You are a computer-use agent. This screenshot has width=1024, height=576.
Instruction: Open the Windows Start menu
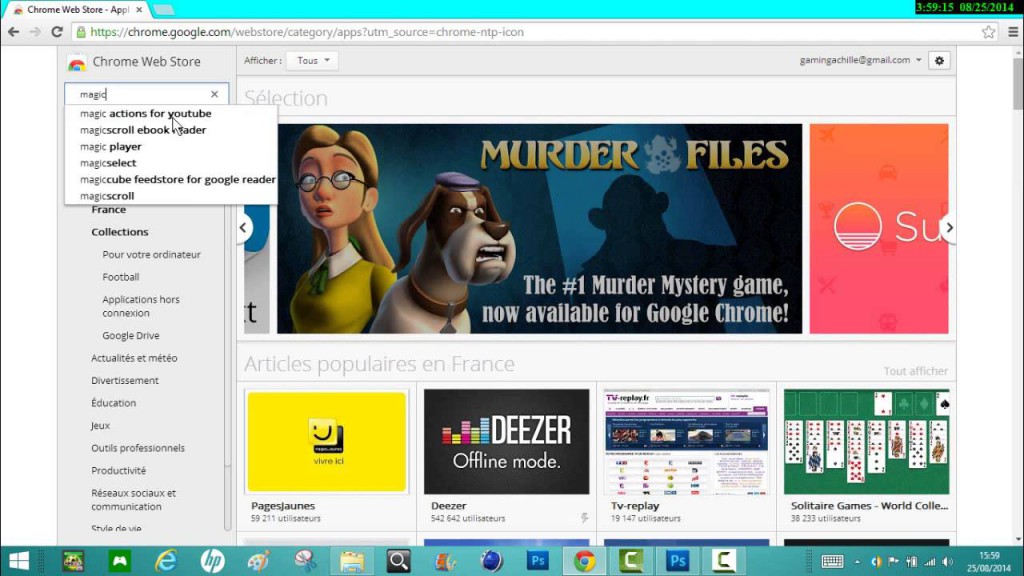(18, 560)
